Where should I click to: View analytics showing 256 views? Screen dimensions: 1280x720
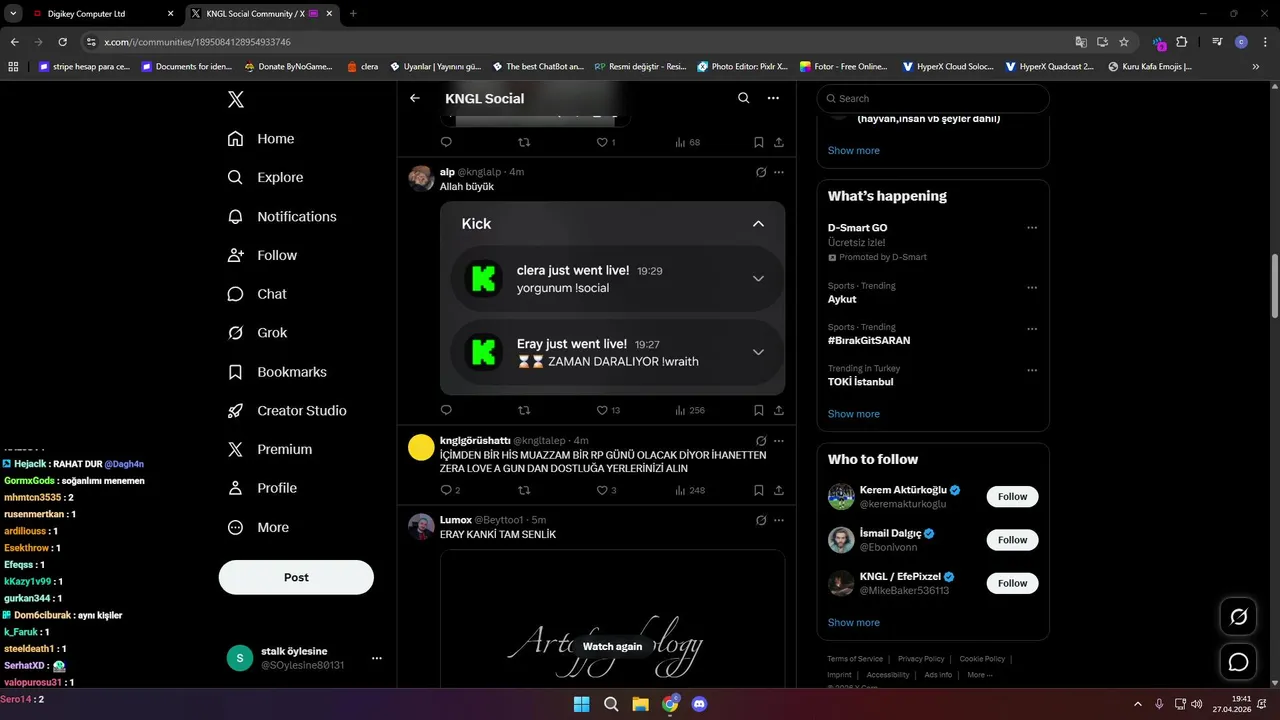[690, 410]
